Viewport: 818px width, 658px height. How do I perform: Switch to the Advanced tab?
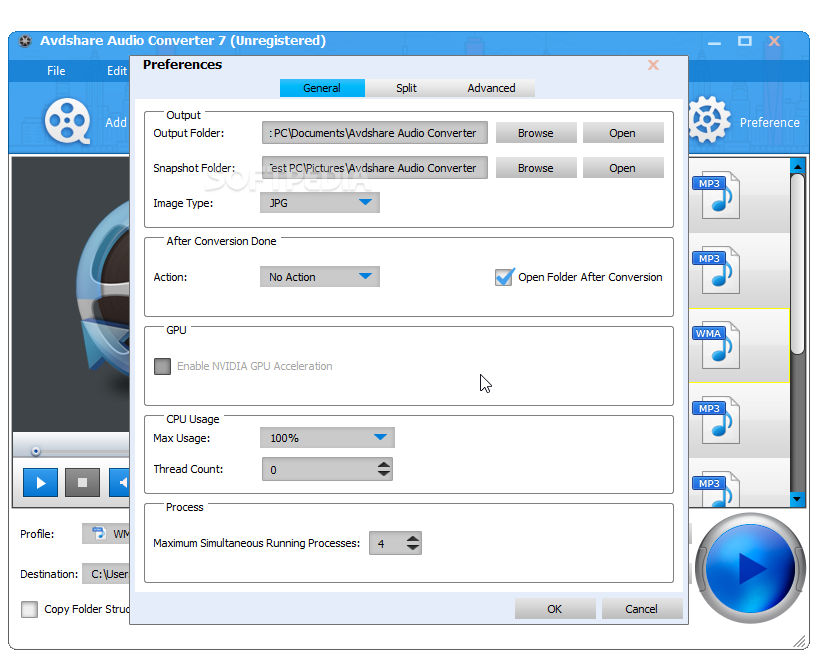click(491, 88)
